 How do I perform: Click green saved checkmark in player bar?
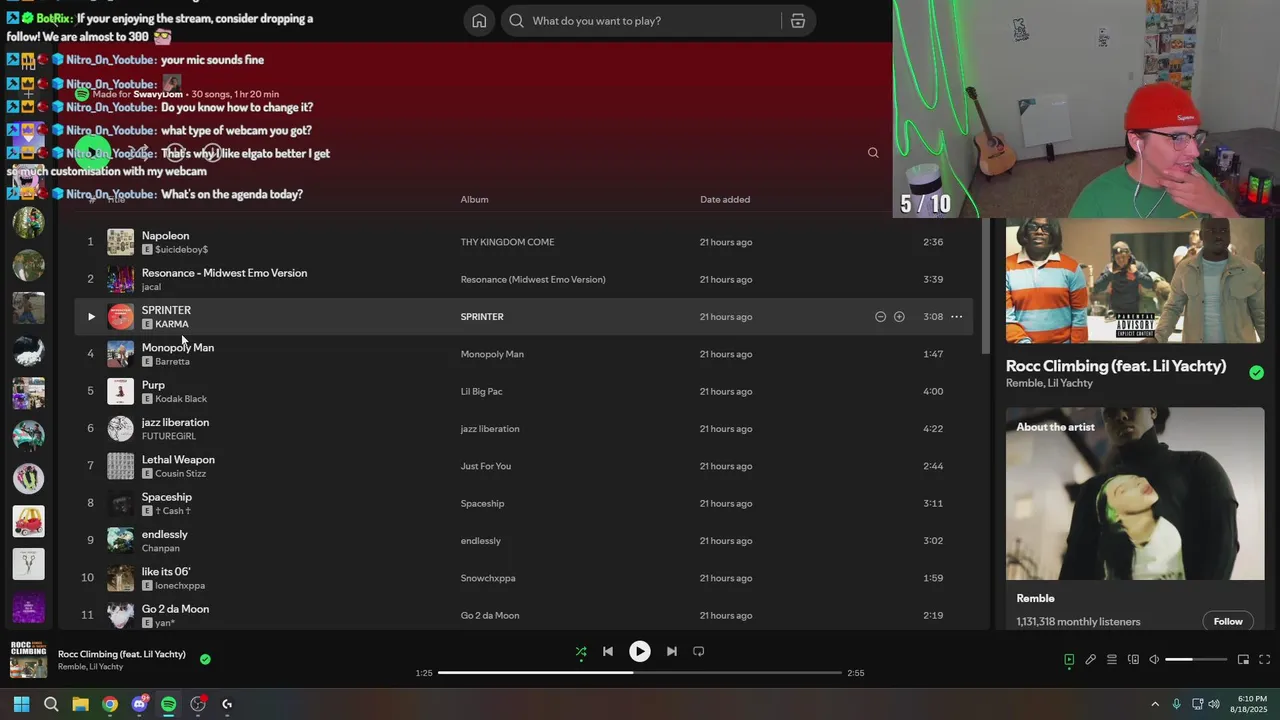coord(205,660)
